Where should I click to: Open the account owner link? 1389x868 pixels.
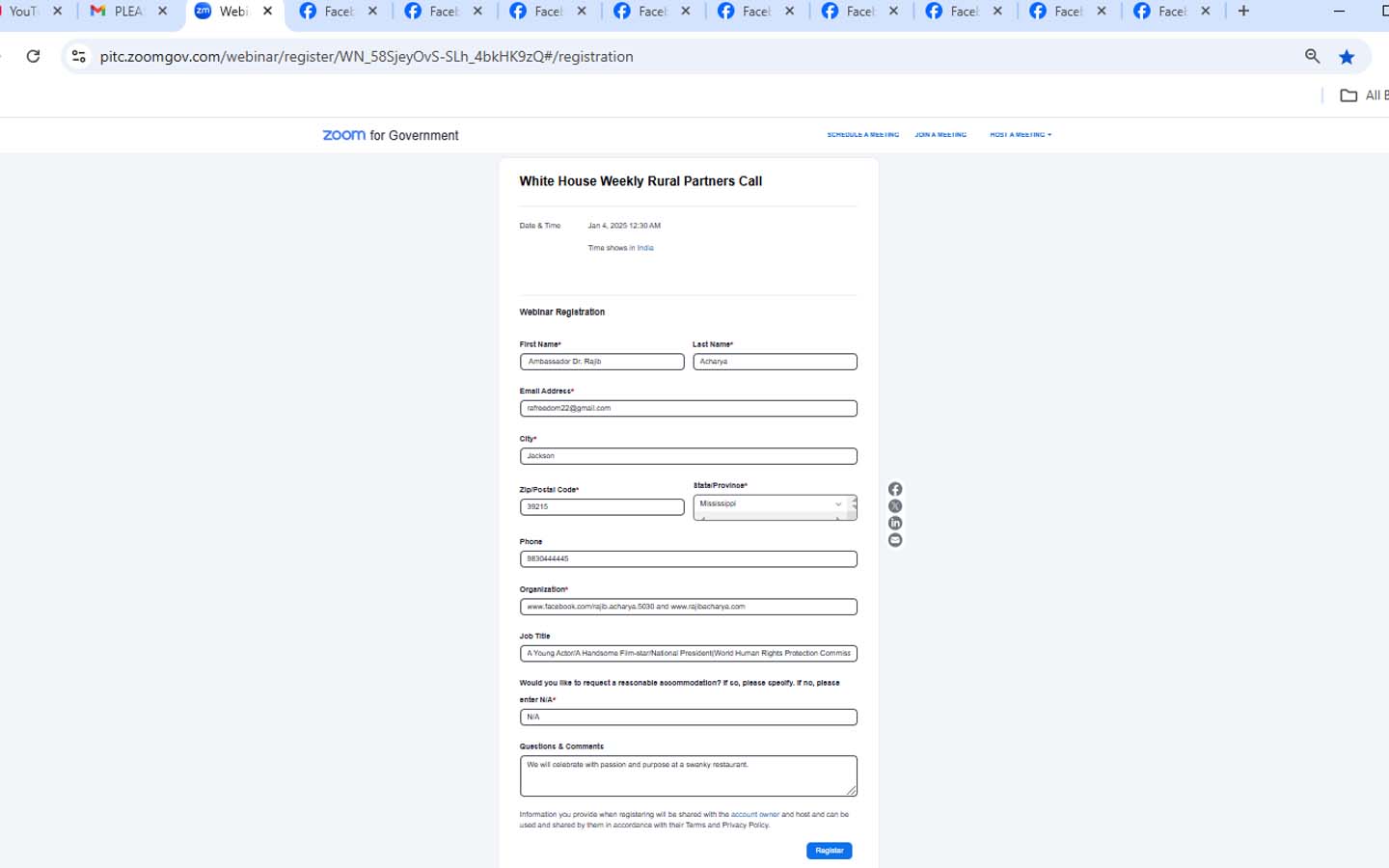point(754,815)
